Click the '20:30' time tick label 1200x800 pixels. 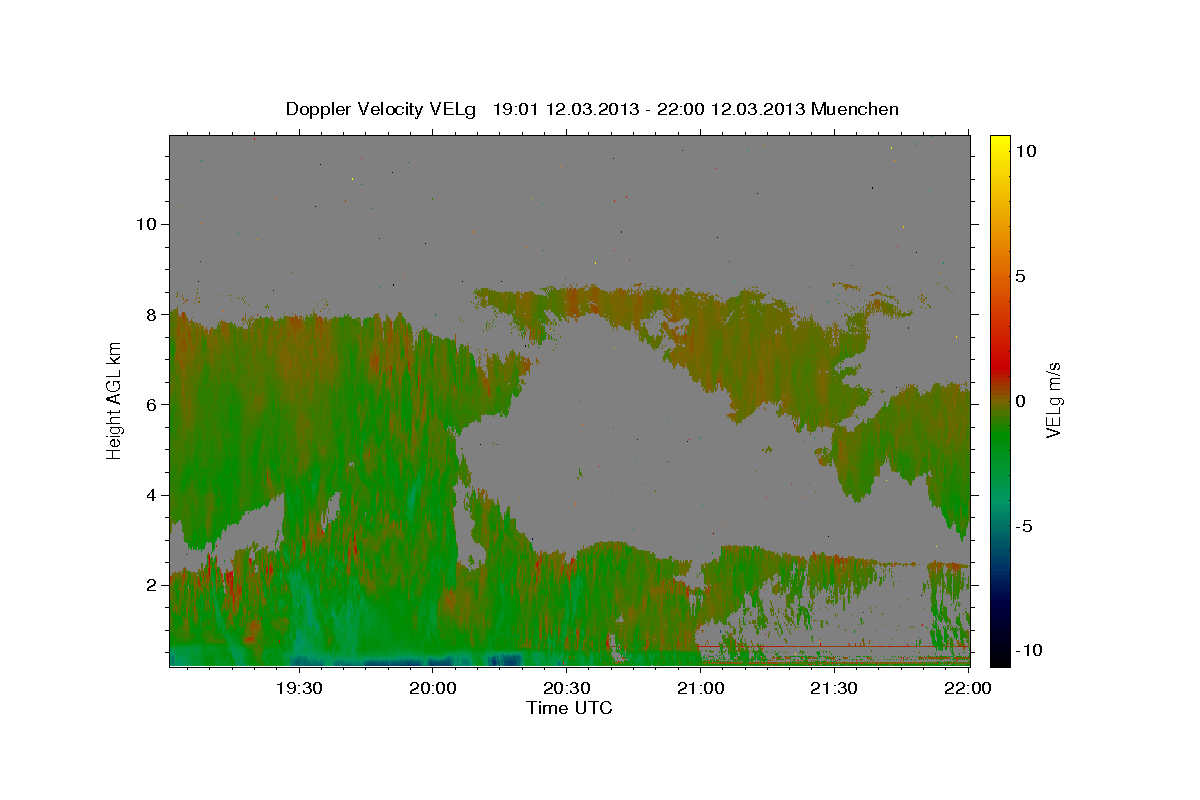[566, 688]
